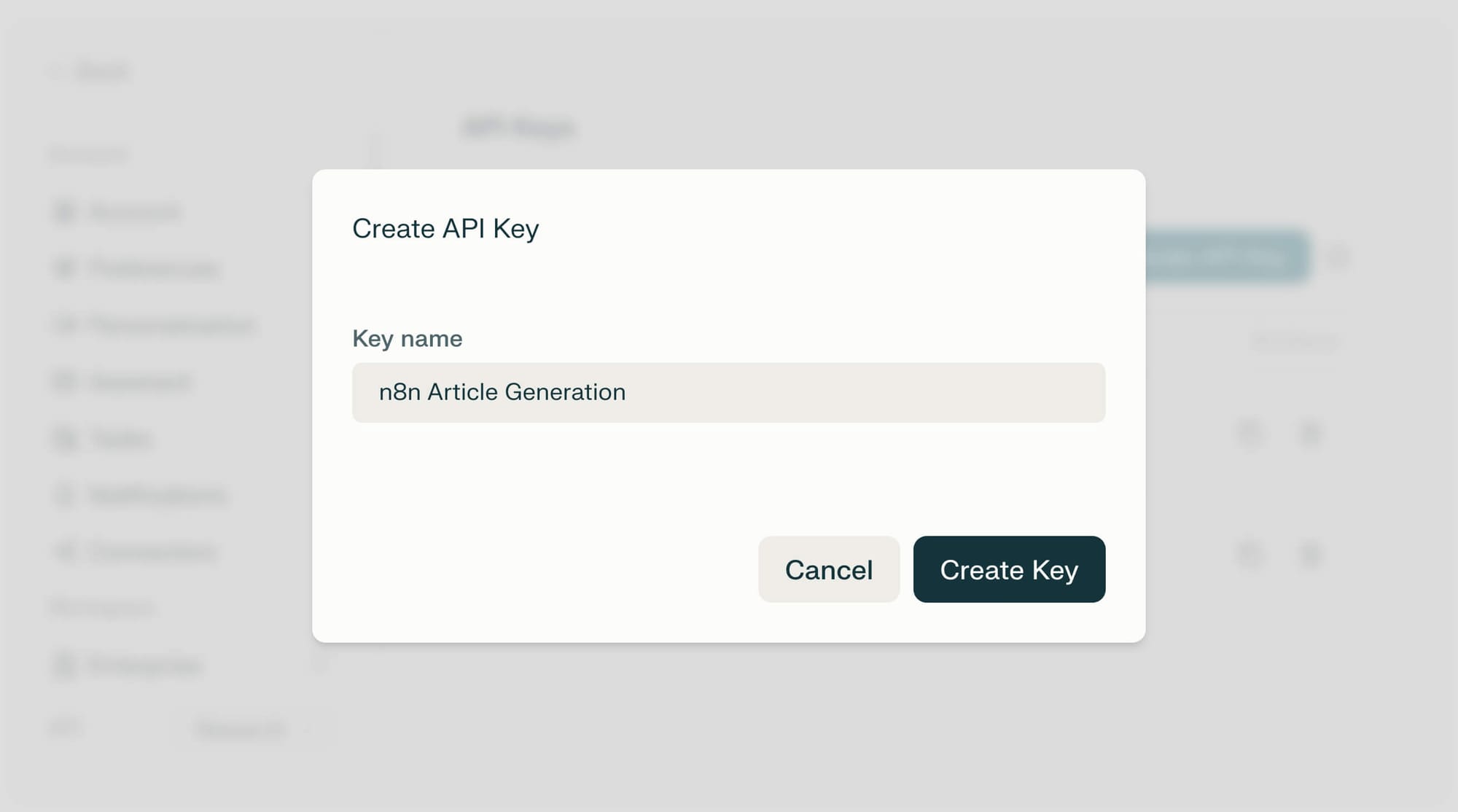The width and height of the screenshot is (1458, 812).
Task: Go to the Tasks section in the sidebar
Action: click(64, 438)
